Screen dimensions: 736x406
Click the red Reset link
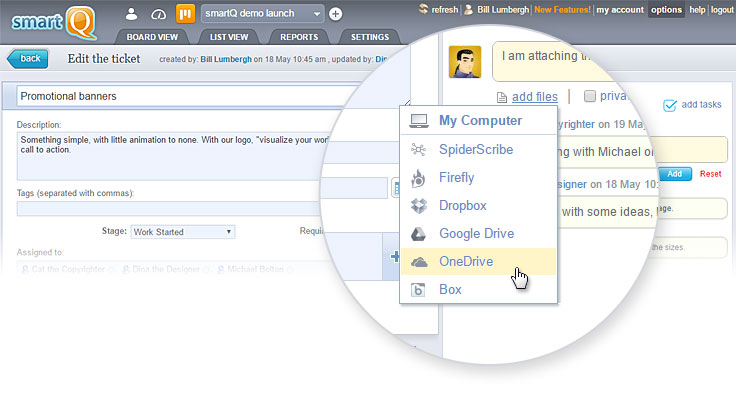[710, 174]
